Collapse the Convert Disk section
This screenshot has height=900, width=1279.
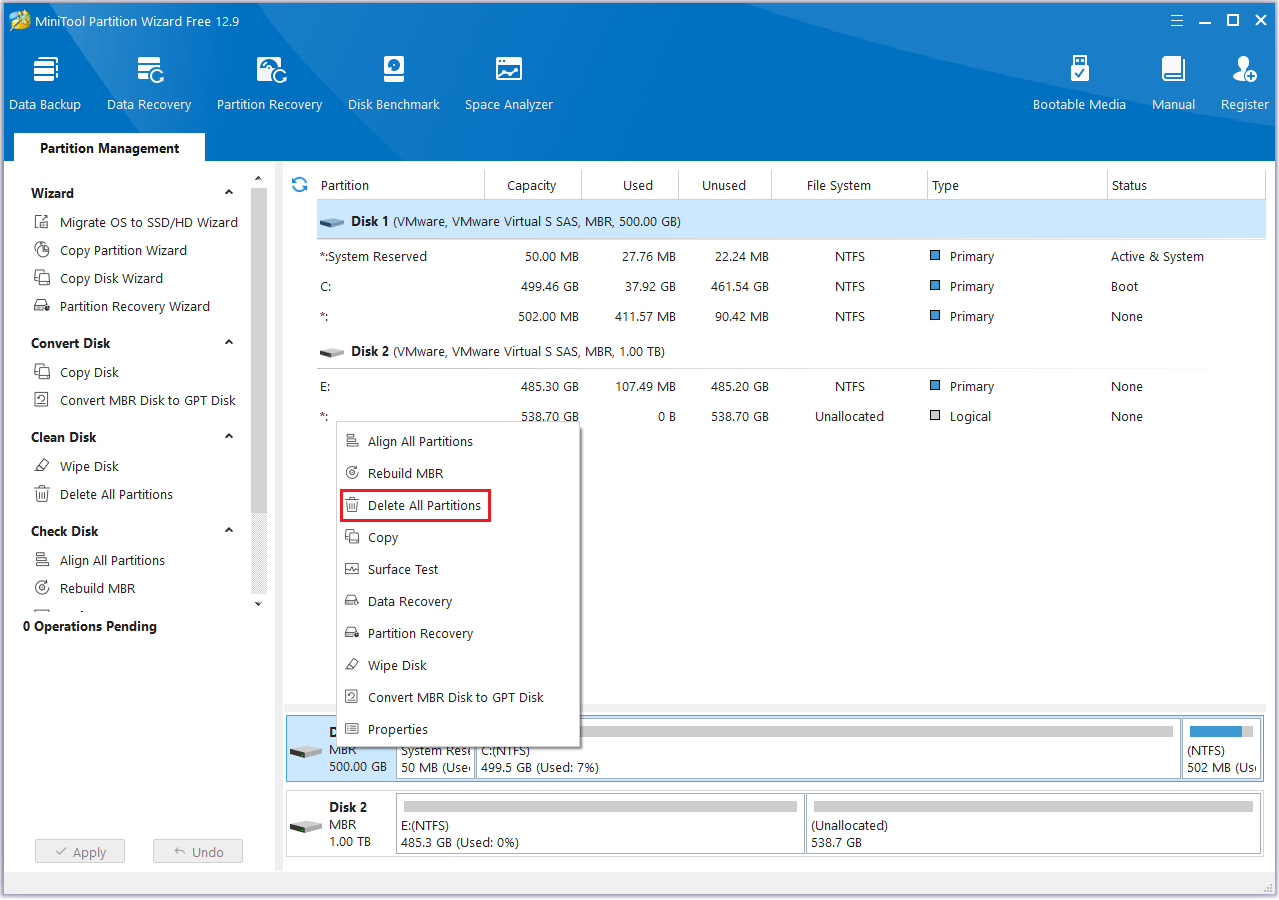(x=229, y=343)
